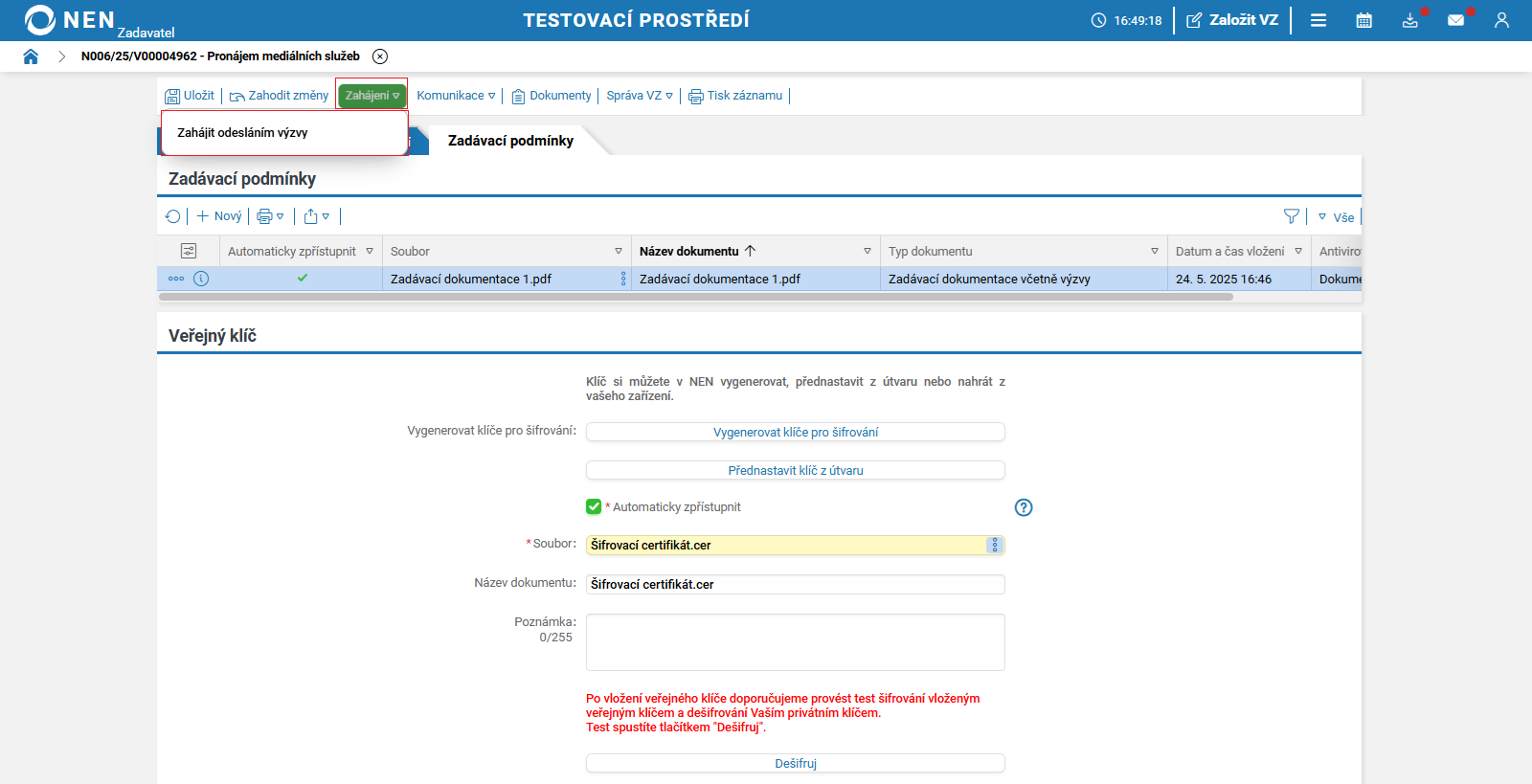Image resolution: width=1532 pixels, height=784 pixels.
Task: Open the hamburger main menu
Action: click(x=1318, y=20)
